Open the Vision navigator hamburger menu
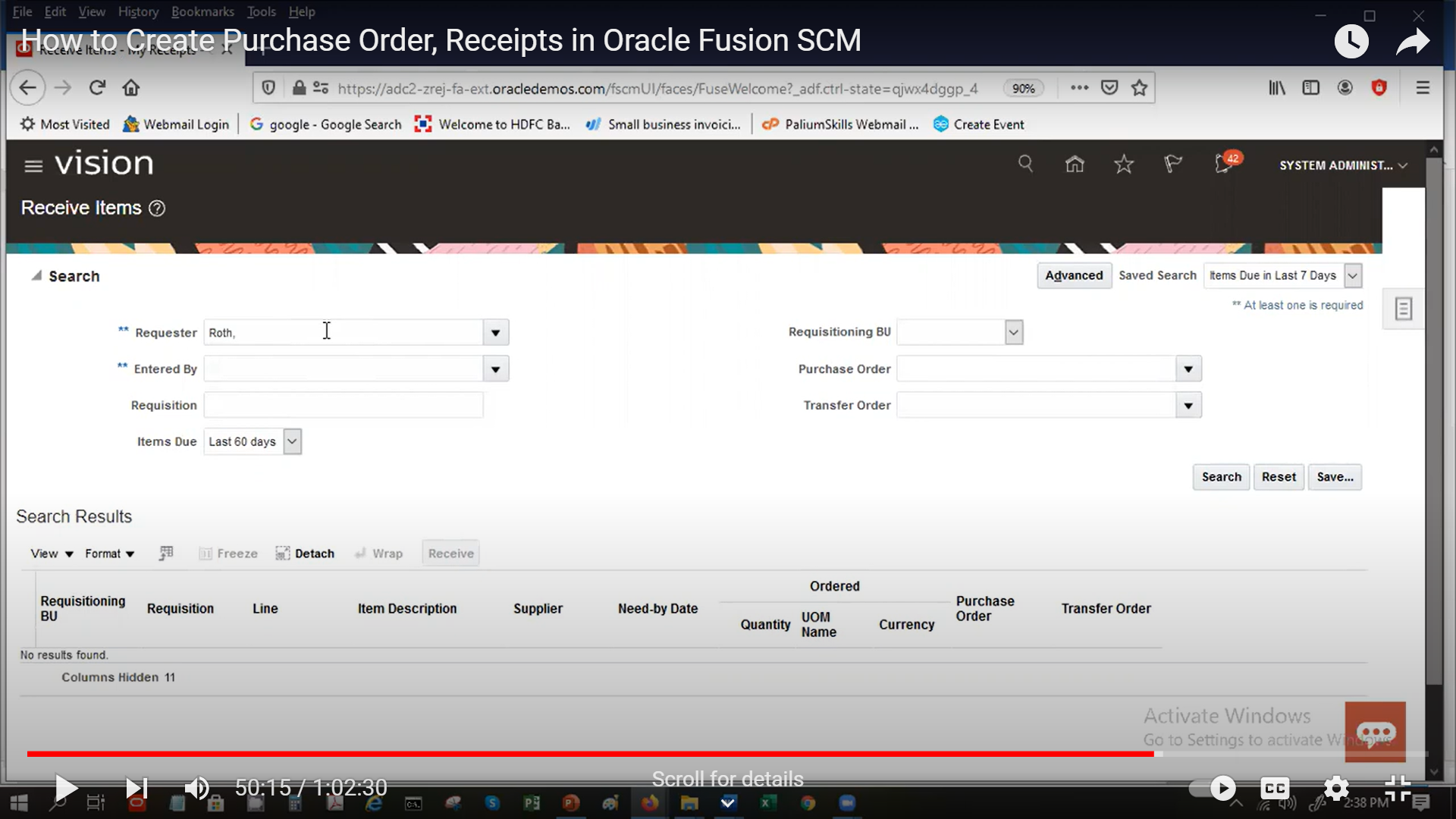Screen dimensions: 1456x819 click(33, 165)
